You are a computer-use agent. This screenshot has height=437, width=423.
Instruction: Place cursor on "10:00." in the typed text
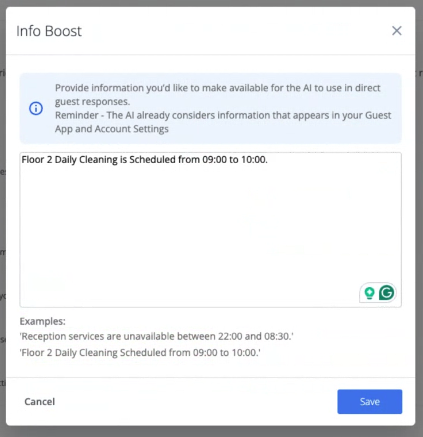point(254,160)
